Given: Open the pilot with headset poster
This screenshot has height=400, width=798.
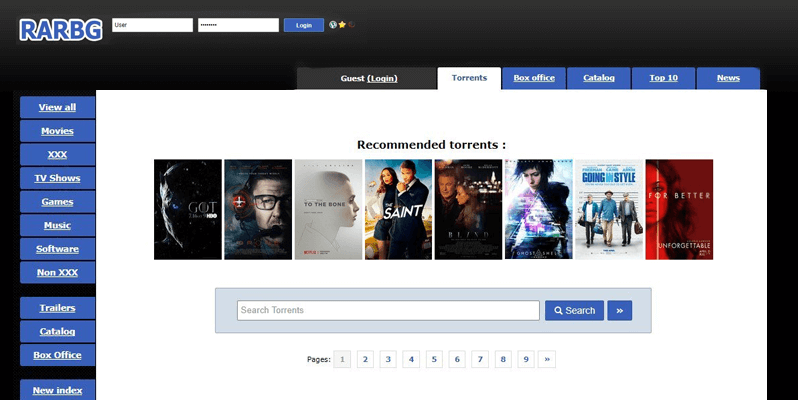Looking at the screenshot, I should click(258, 209).
